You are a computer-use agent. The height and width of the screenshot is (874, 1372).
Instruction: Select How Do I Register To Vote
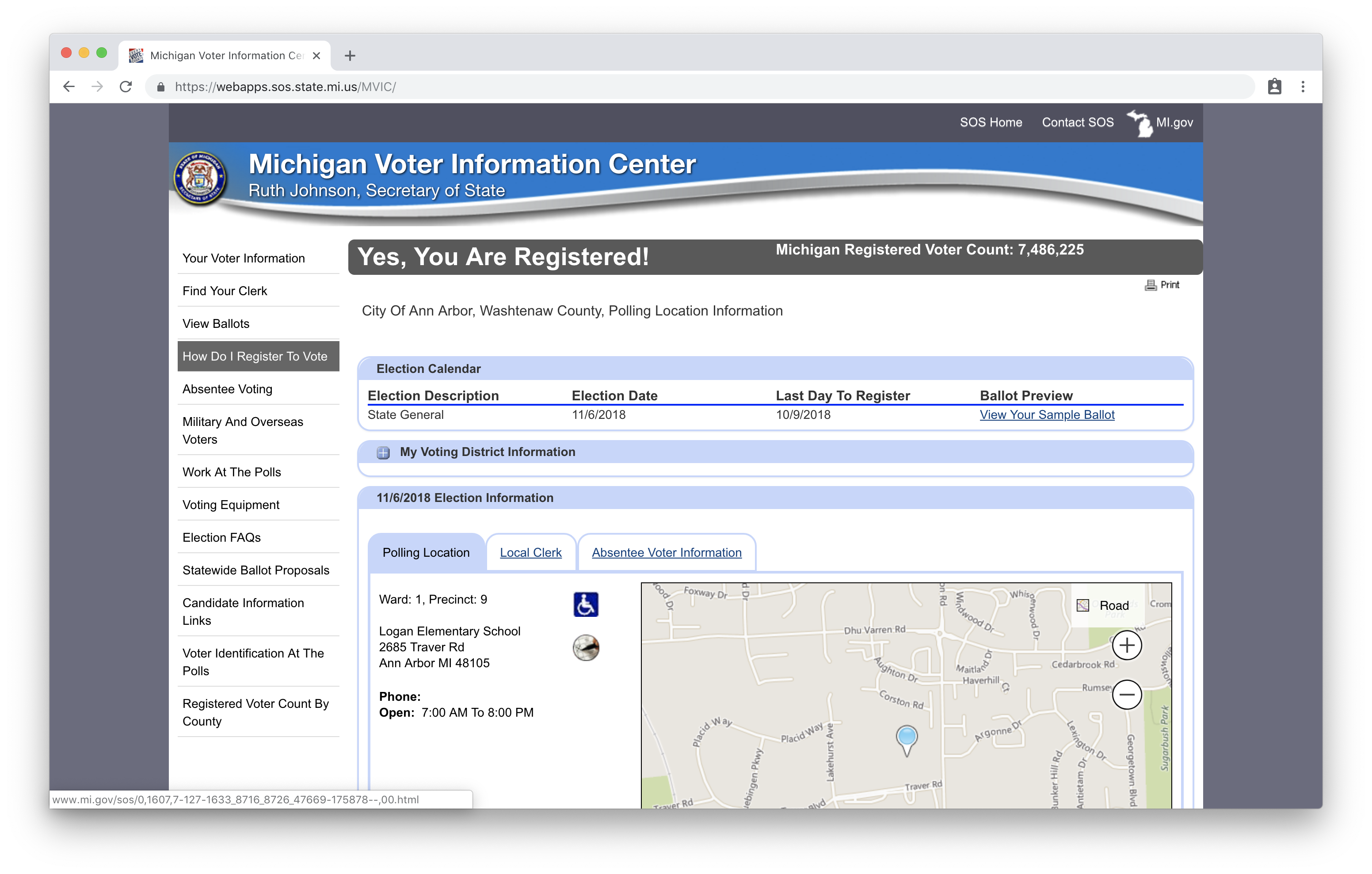255,356
